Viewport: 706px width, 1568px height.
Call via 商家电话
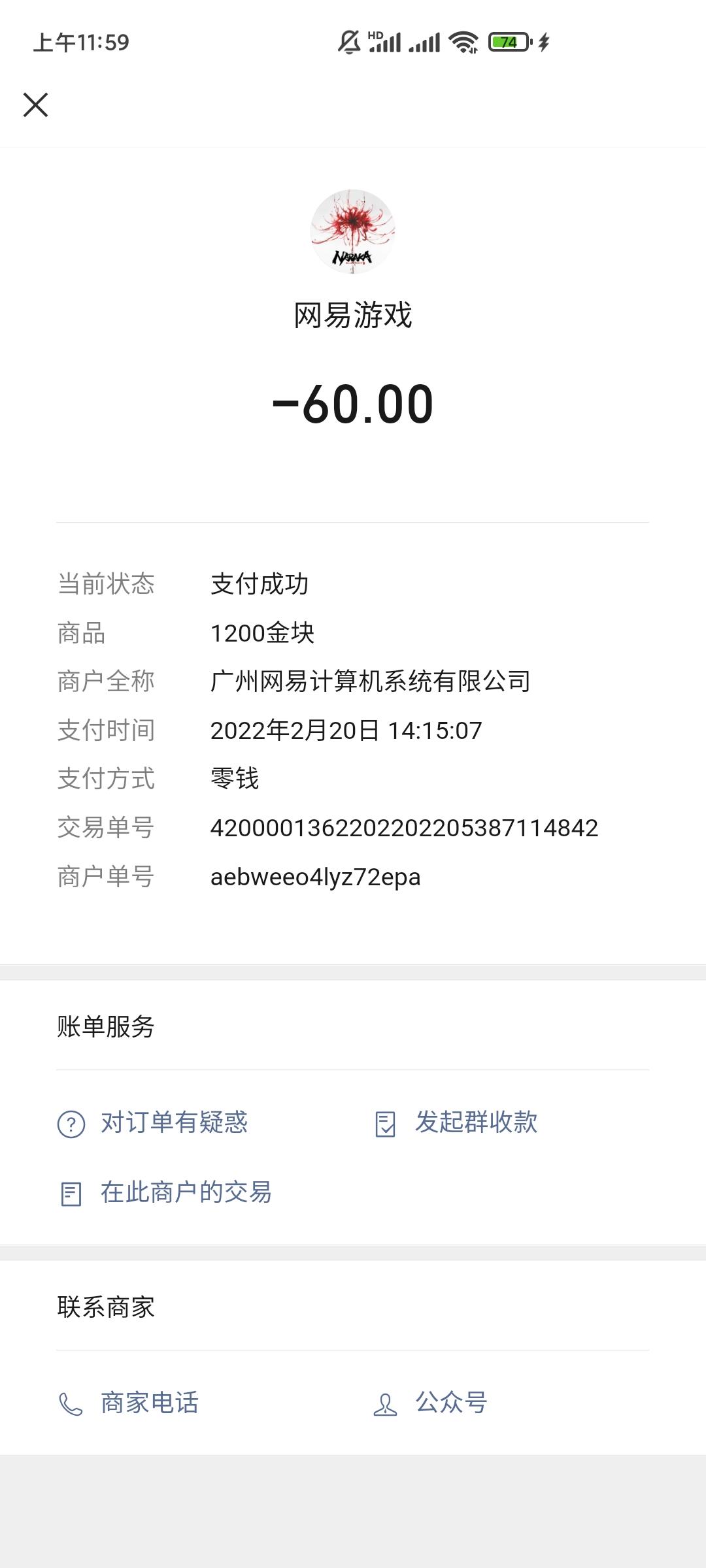[150, 1403]
